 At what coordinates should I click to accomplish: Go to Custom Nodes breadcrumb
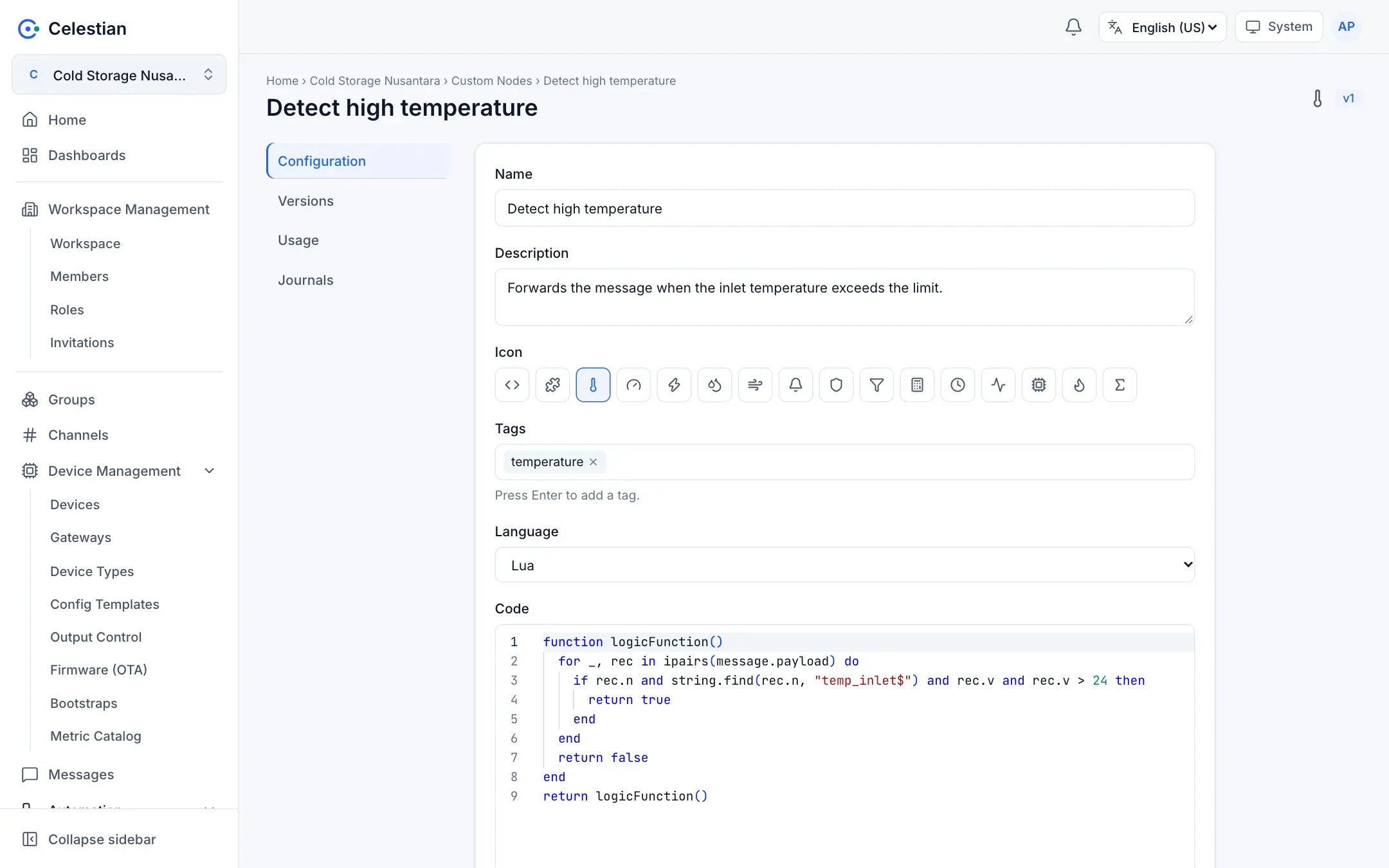[x=491, y=80]
